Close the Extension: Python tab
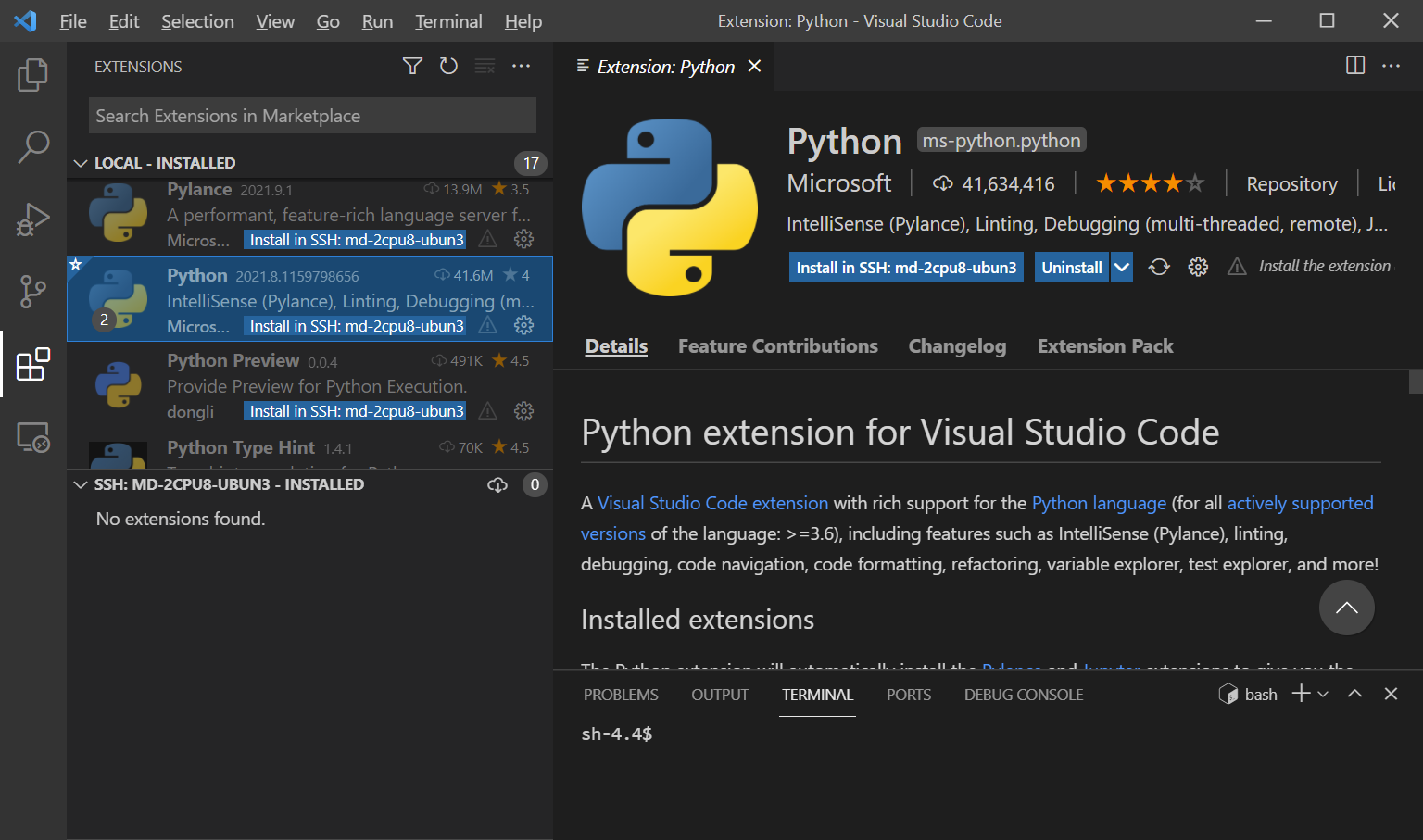The height and width of the screenshot is (840, 1423). click(x=754, y=66)
